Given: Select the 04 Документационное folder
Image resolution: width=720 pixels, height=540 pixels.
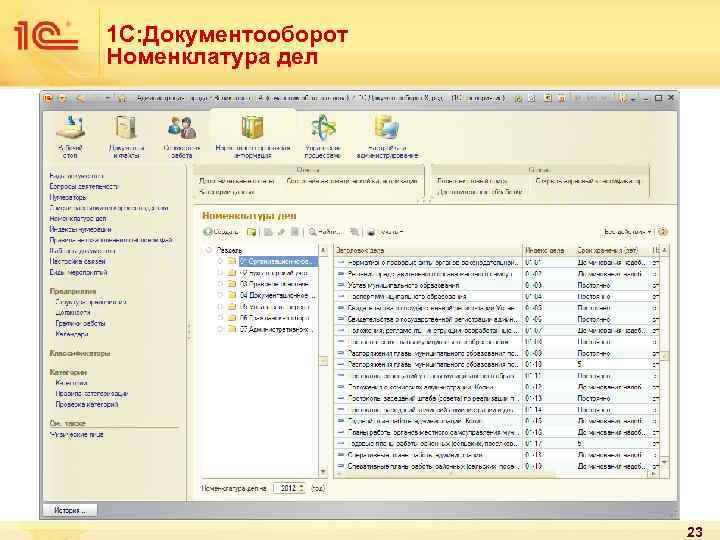Looking at the screenshot, I should point(277,295).
